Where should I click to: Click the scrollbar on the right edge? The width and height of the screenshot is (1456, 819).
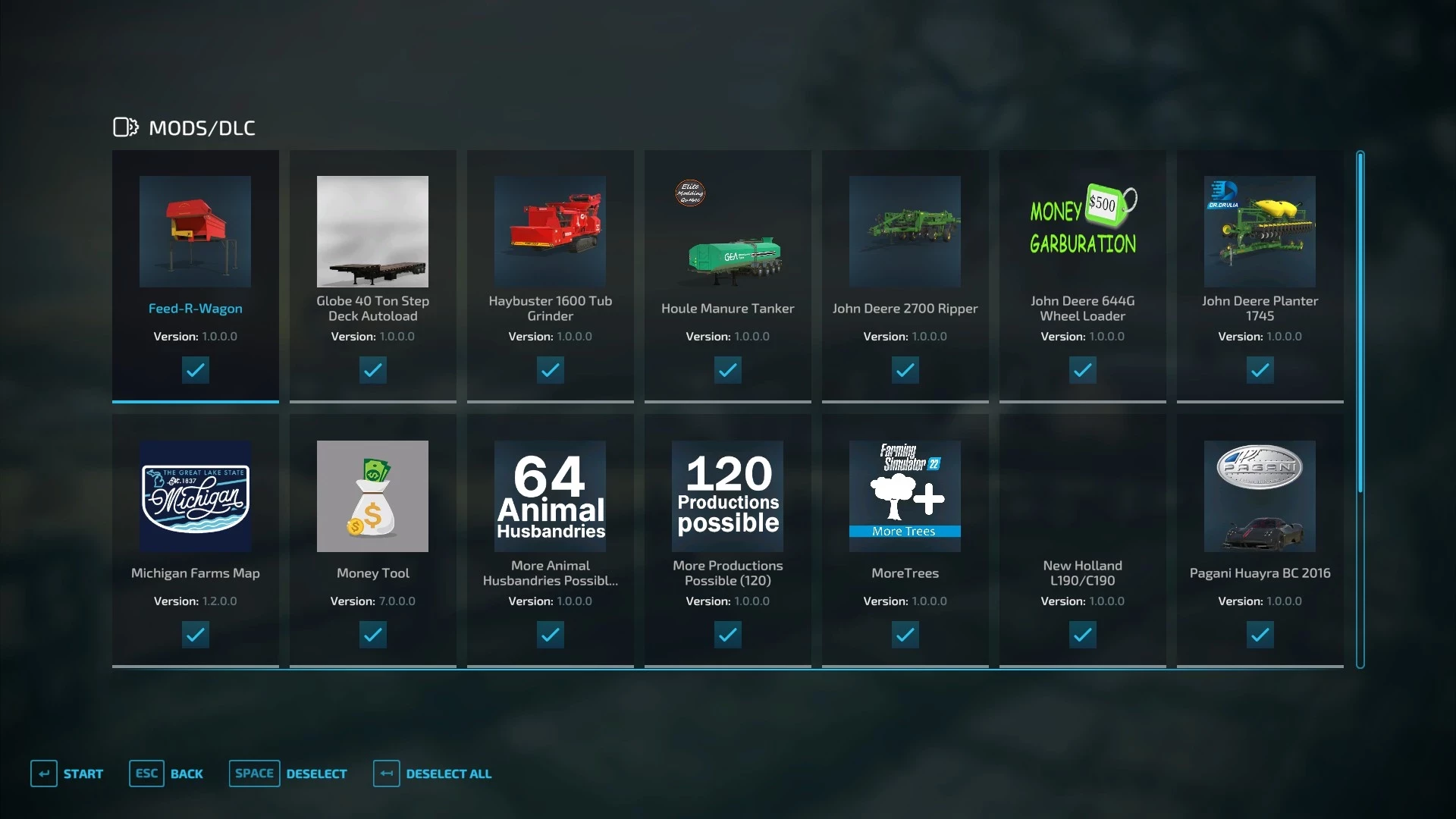[1358, 409]
